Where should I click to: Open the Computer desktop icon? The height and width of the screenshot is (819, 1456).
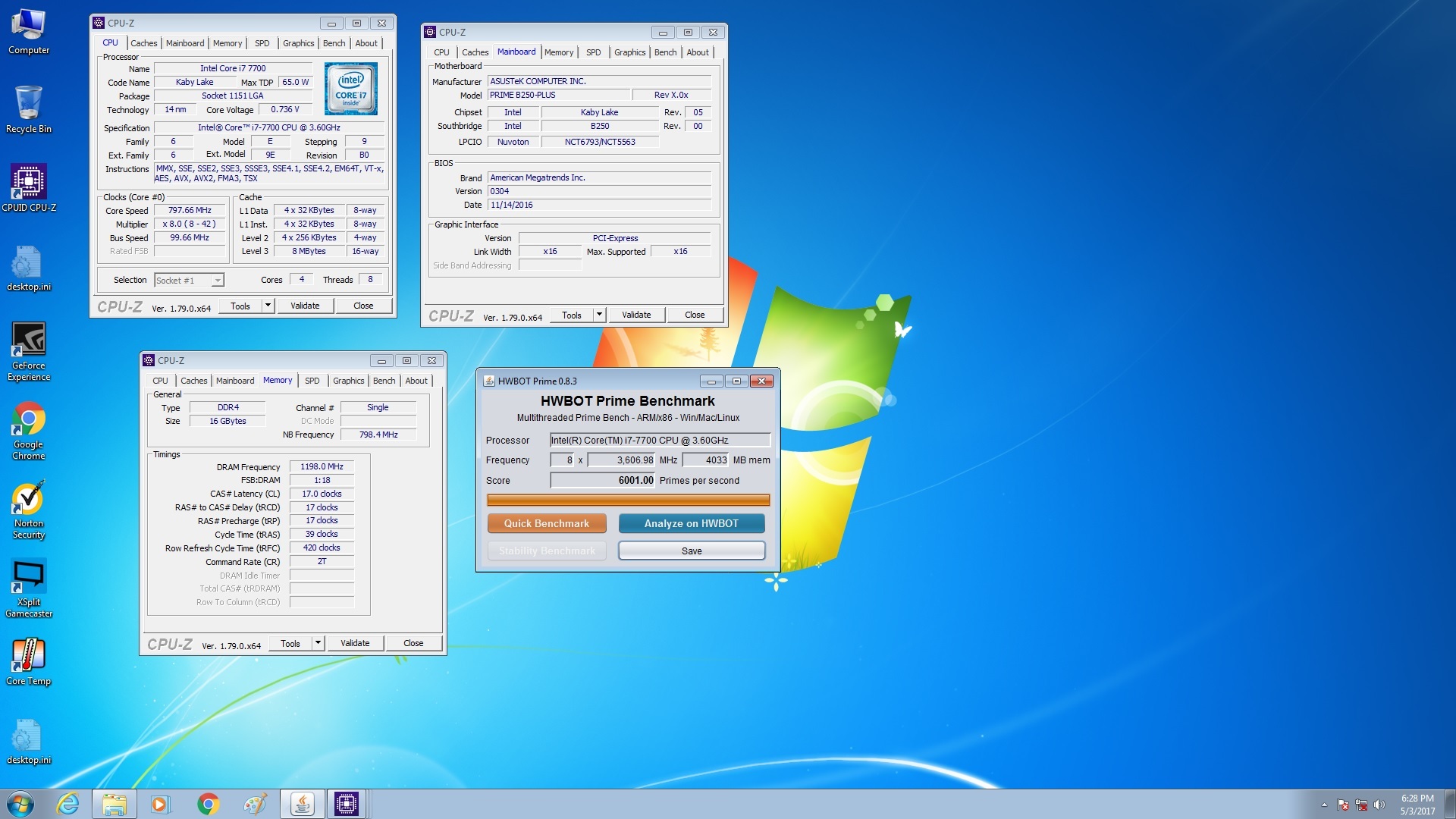tap(29, 32)
